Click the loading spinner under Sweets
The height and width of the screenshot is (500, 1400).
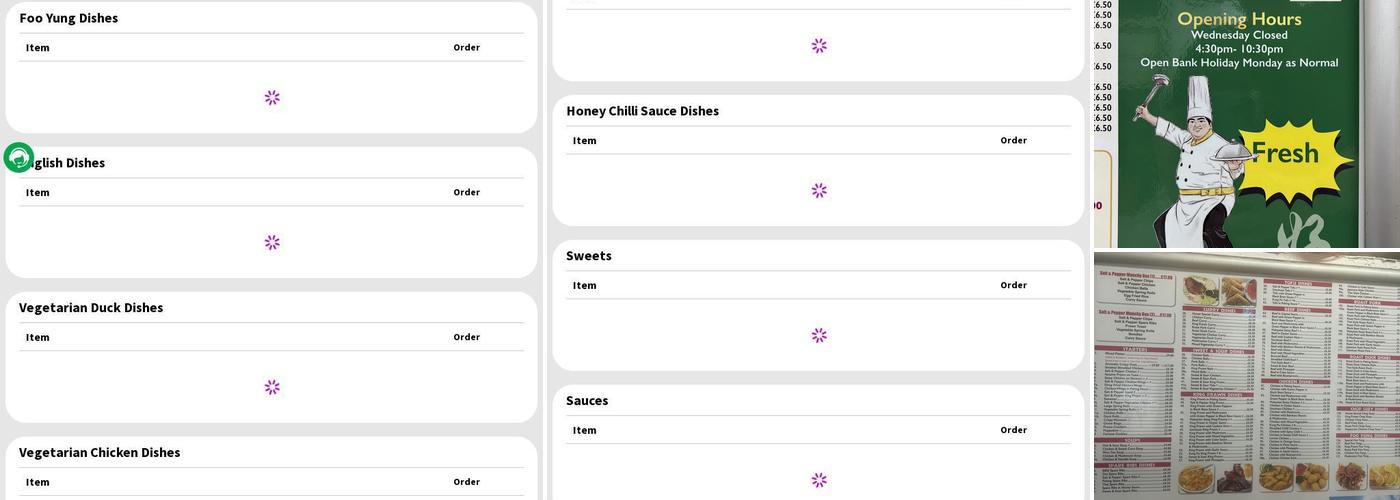coord(819,336)
